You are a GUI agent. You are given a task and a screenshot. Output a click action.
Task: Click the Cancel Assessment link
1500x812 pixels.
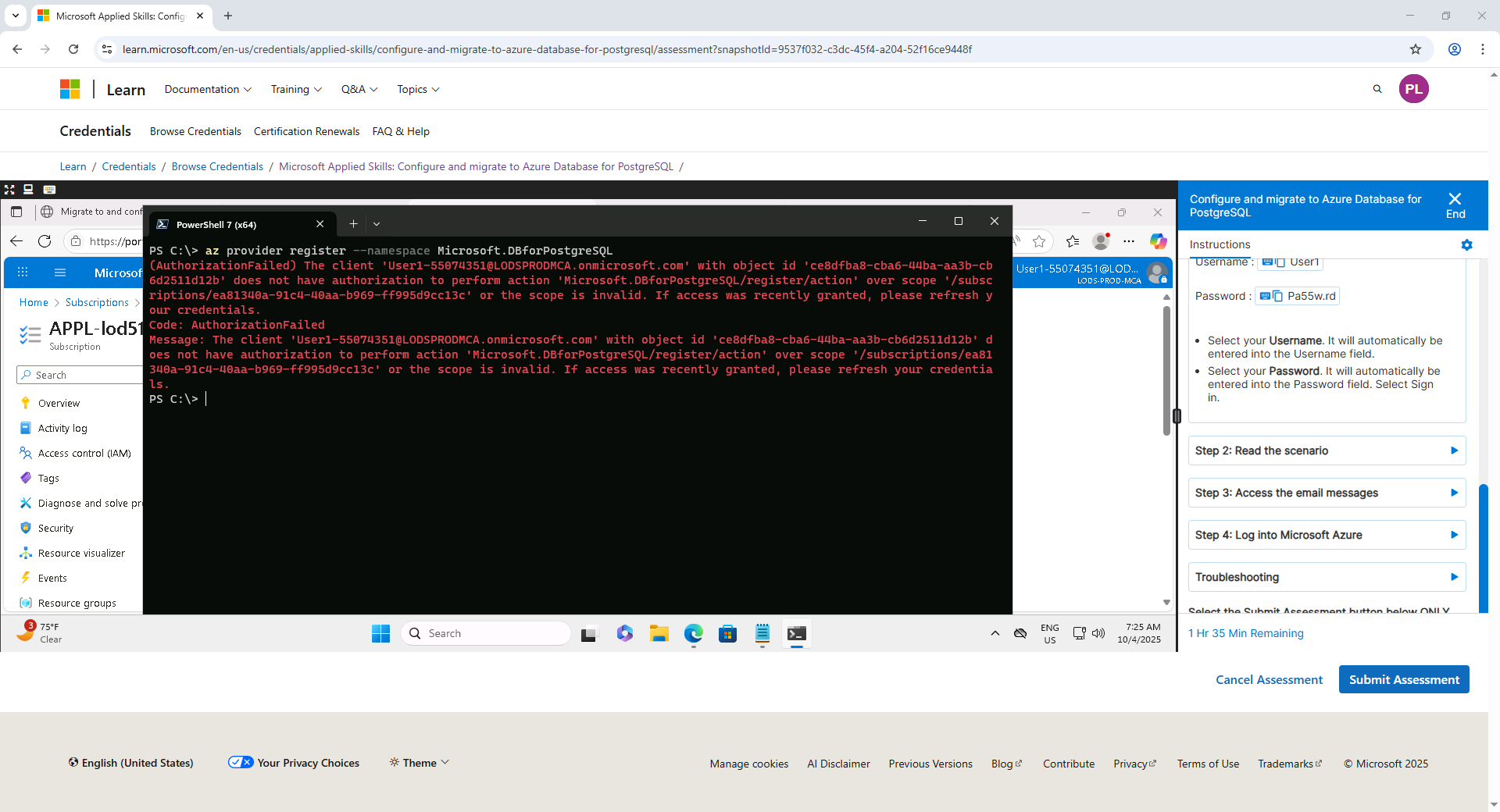click(1269, 680)
